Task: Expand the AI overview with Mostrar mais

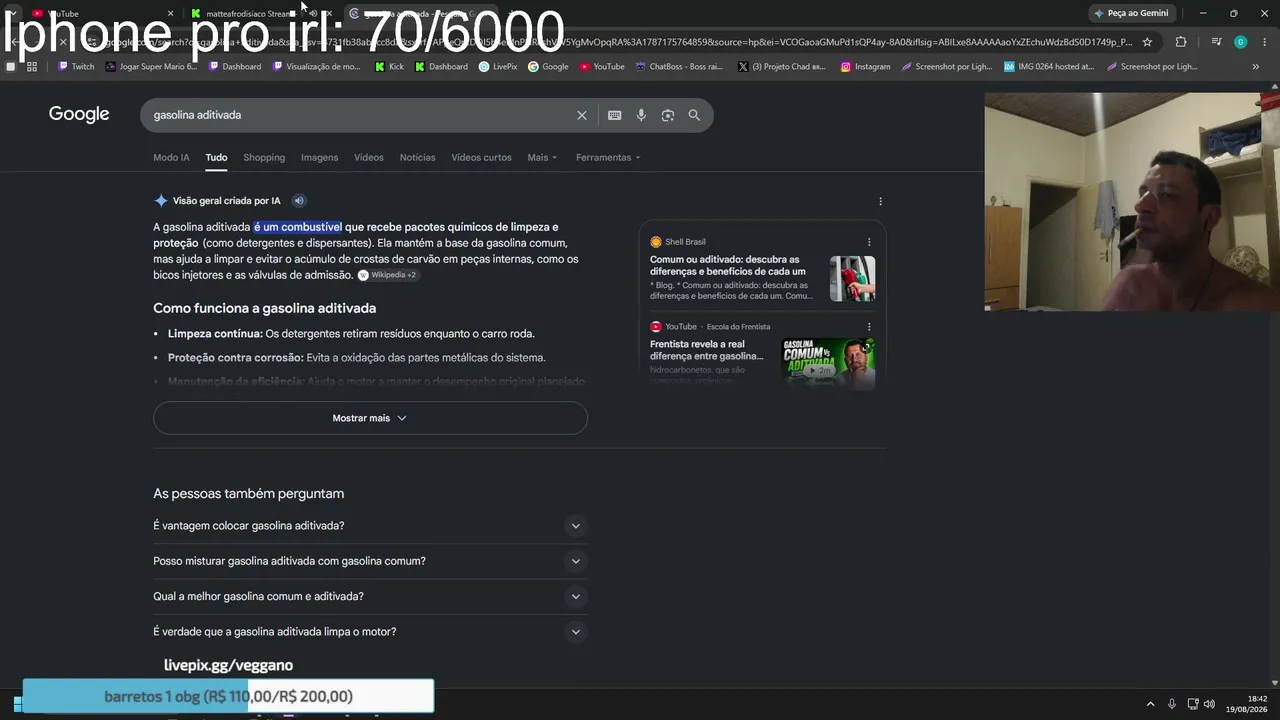Action: point(370,418)
